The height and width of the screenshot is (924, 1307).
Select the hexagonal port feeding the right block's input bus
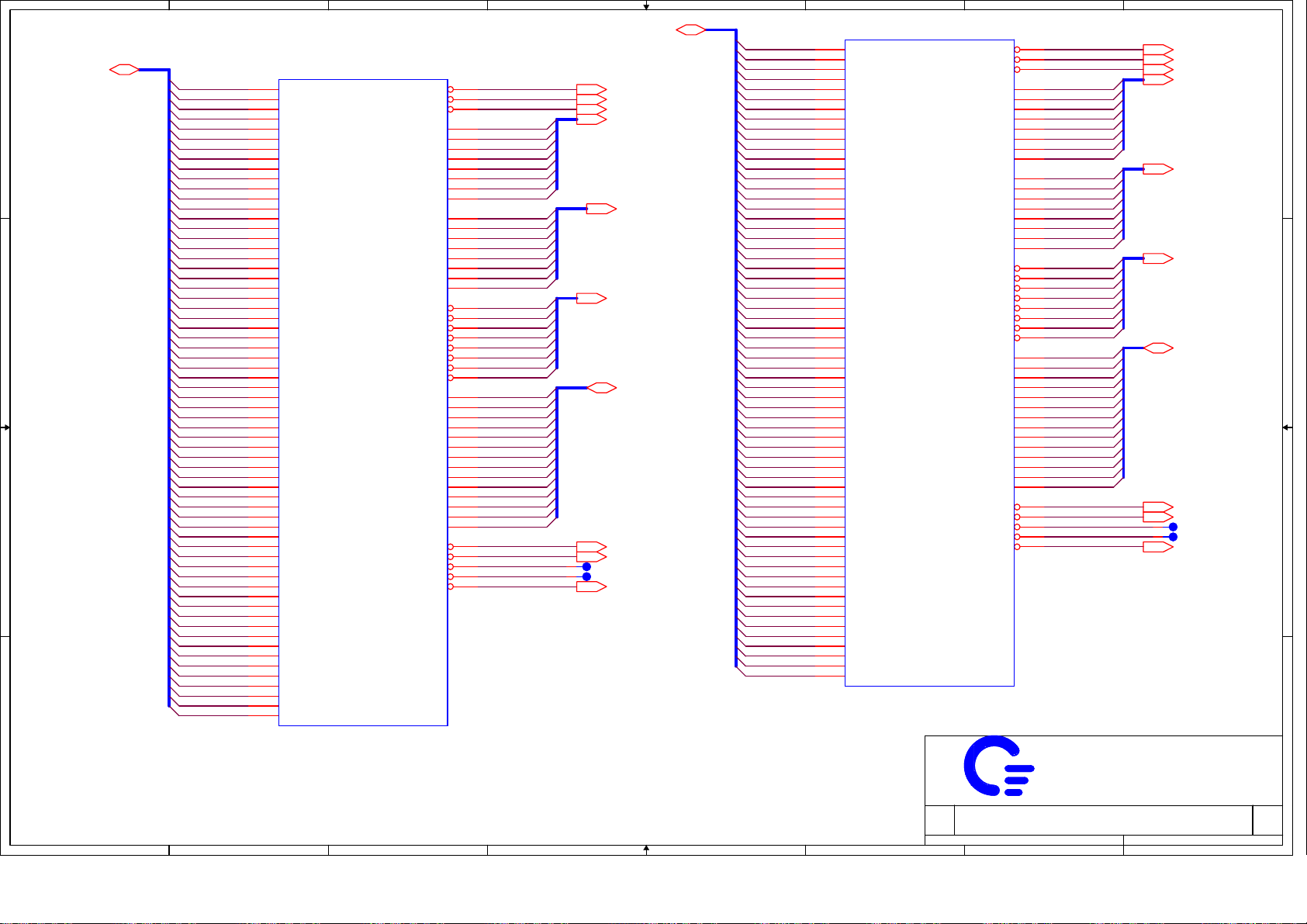click(691, 30)
